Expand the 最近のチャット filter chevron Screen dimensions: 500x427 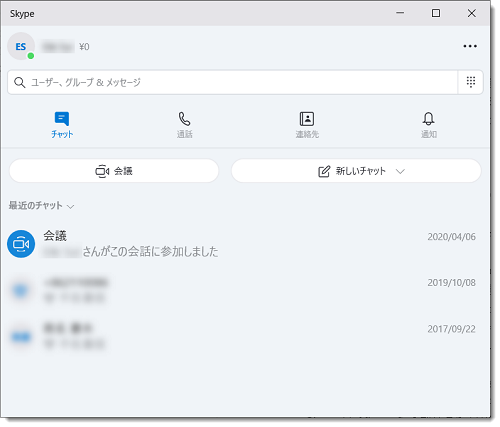point(70,207)
